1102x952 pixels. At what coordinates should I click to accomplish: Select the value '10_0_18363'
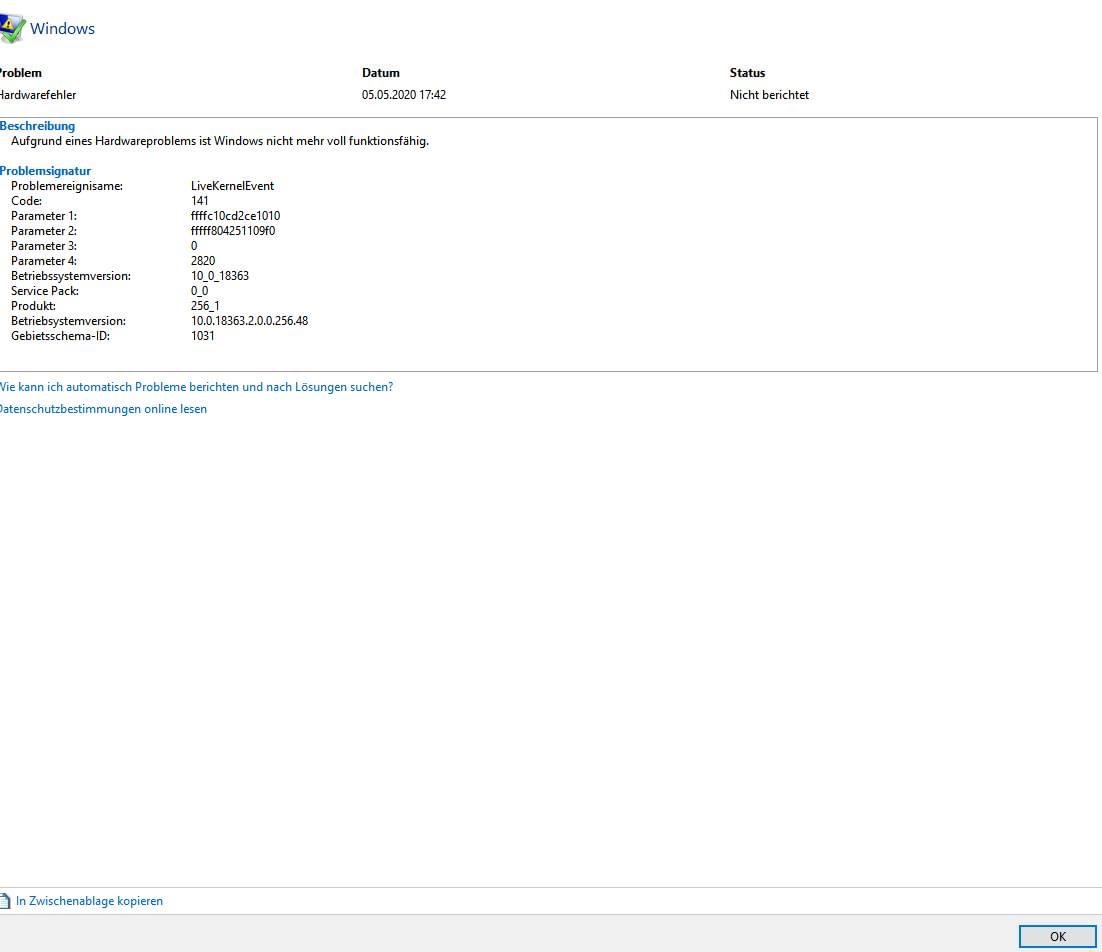pyautogui.click(x=220, y=276)
